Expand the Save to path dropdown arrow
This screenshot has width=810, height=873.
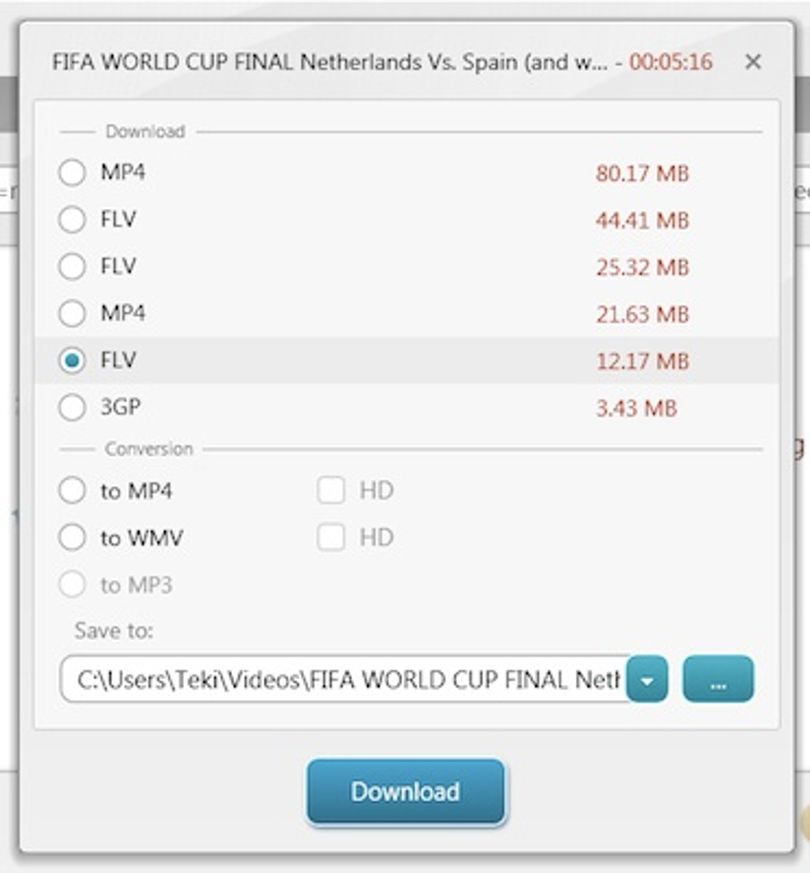click(647, 679)
